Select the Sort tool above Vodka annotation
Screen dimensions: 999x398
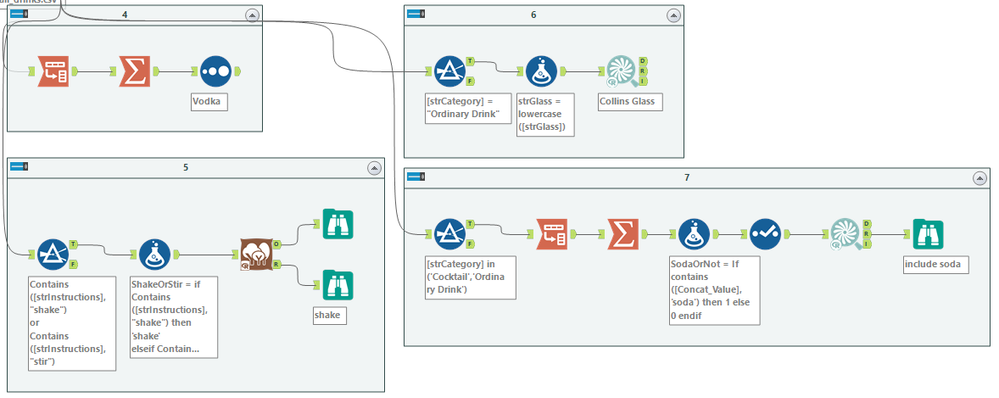pyautogui.click(x=215, y=71)
